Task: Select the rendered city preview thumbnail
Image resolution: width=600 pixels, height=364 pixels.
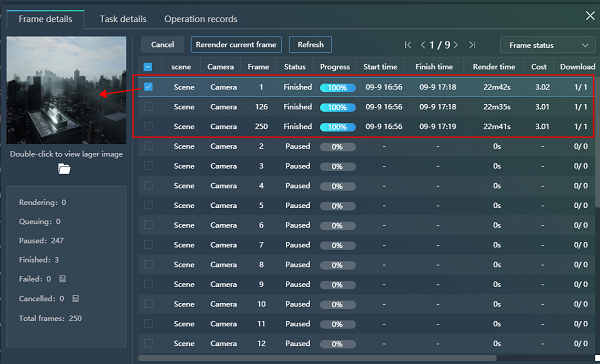Action: (66, 90)
